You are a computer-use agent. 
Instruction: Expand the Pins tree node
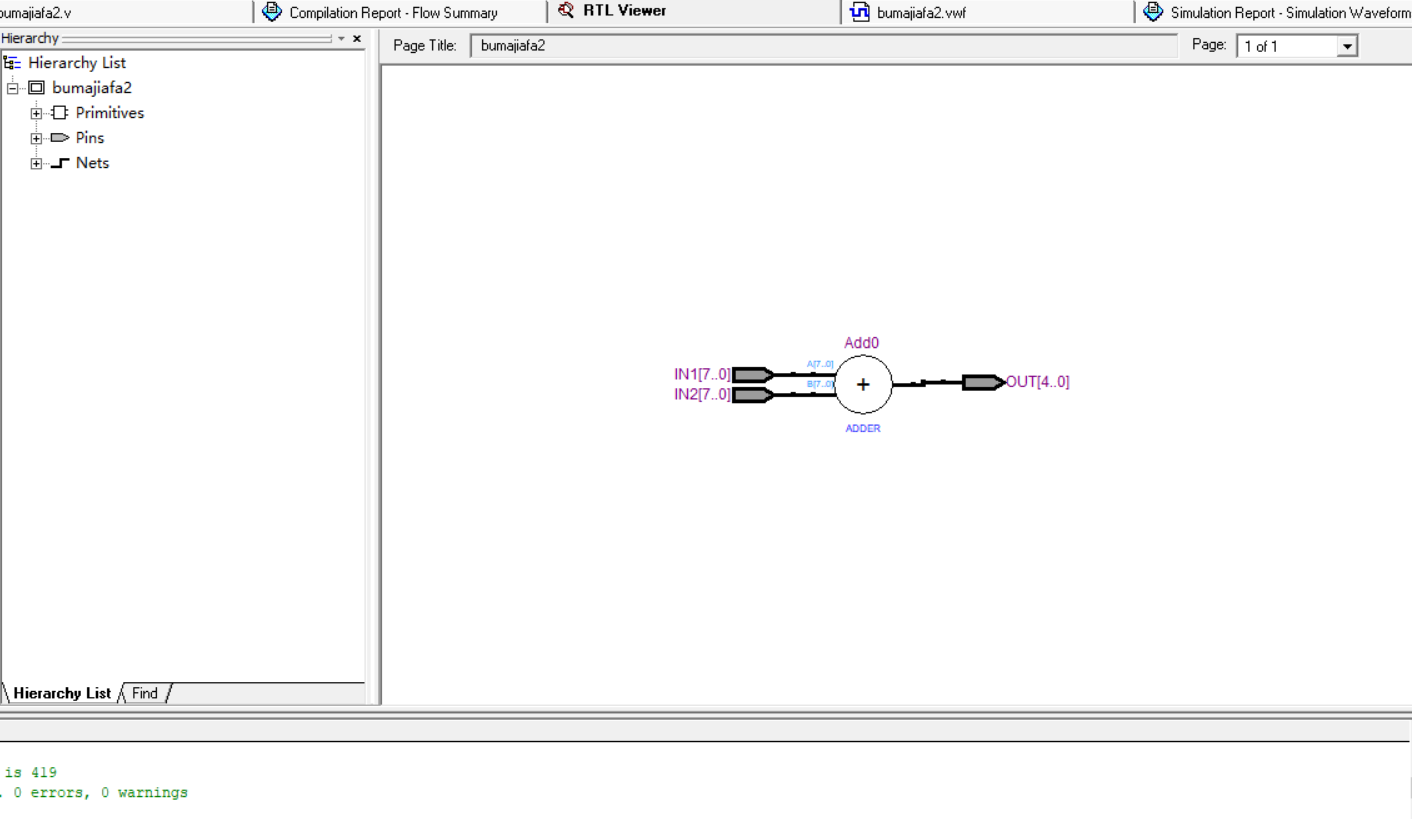pos(36,138)
